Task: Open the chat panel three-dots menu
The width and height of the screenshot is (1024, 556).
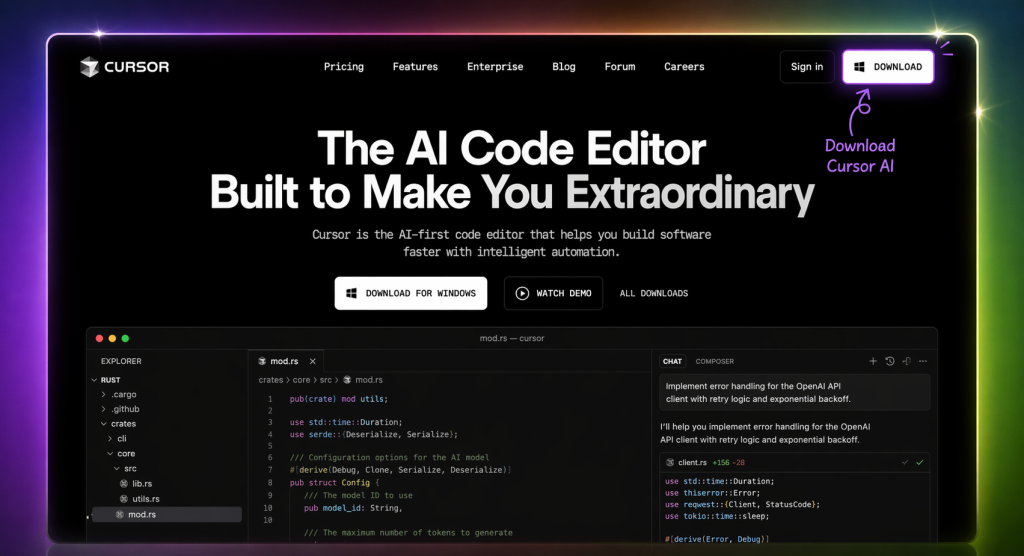Action: click(923, 361)
